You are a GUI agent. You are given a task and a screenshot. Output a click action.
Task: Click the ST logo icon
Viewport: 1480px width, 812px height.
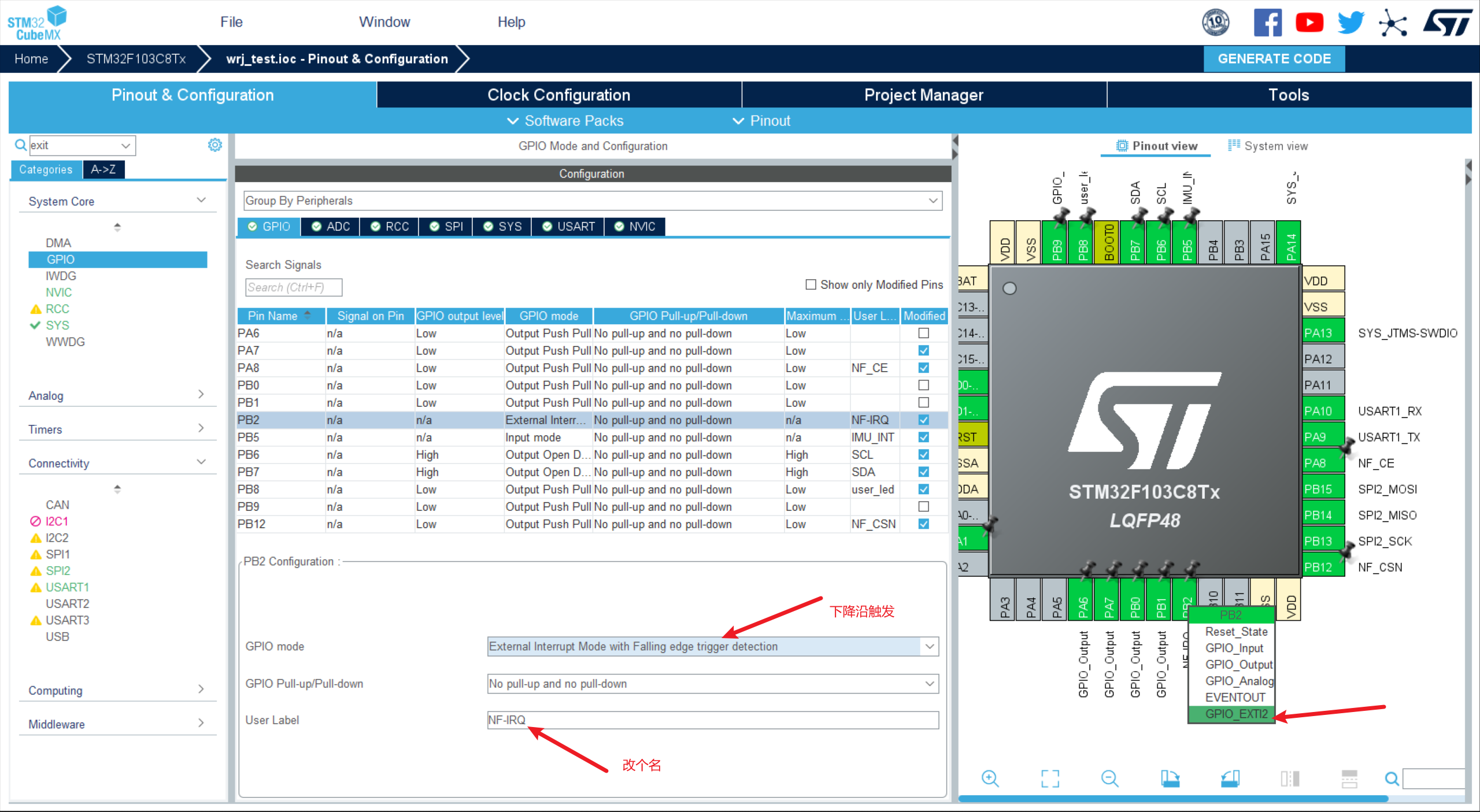(1448, 23)
